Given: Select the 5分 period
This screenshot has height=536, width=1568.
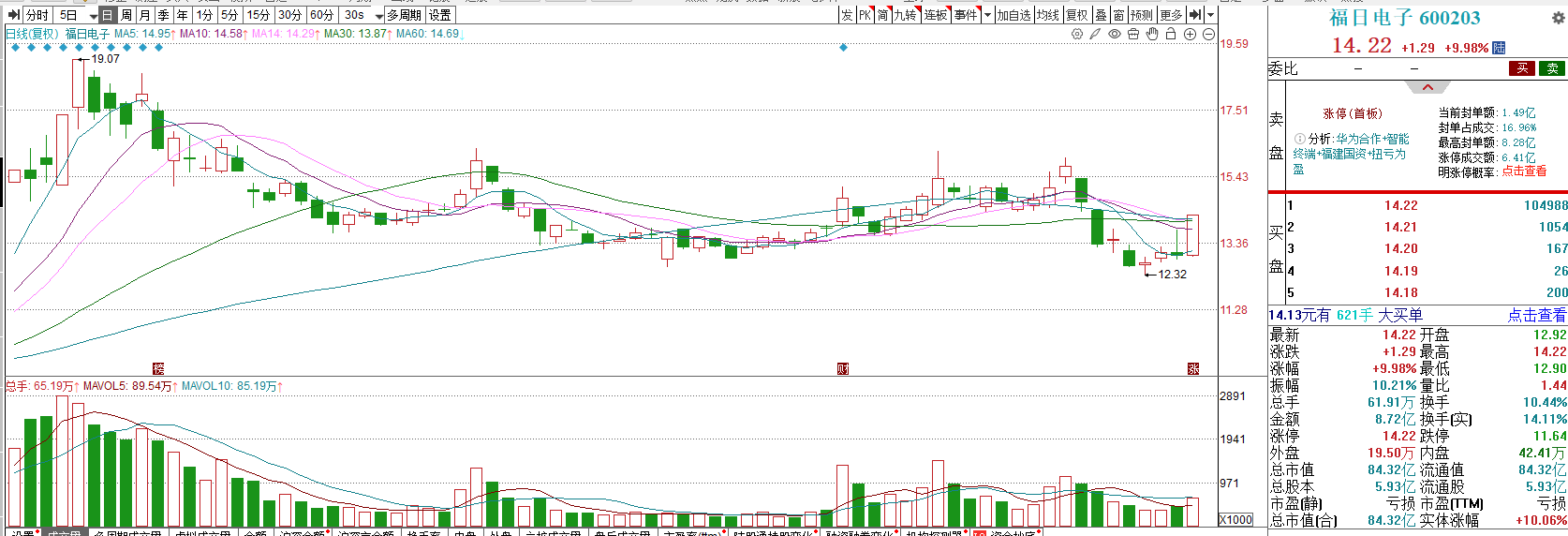Looking at the screenshot, I should click(229, 15).
